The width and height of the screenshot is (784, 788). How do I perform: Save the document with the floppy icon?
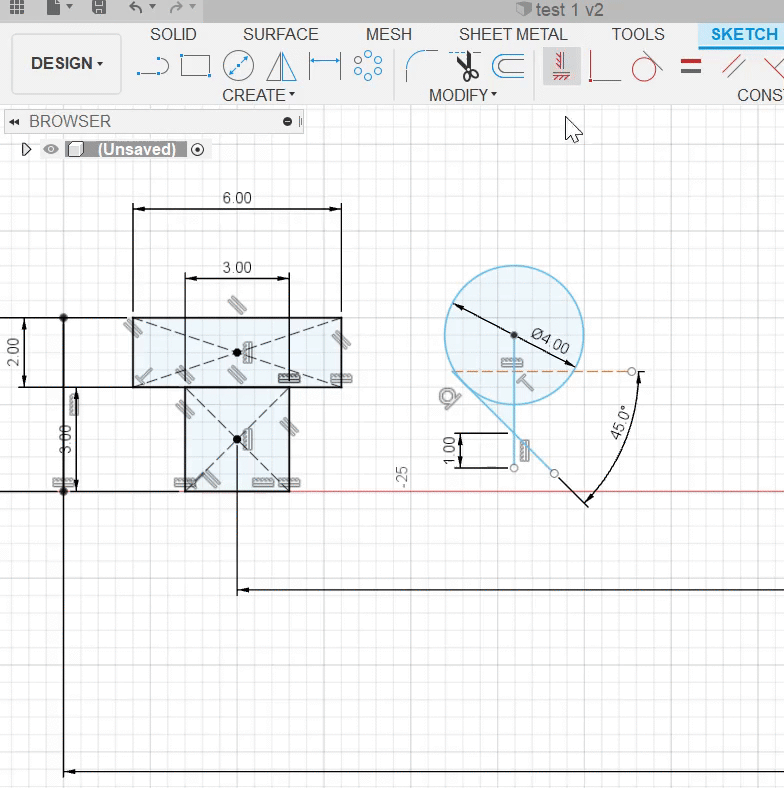(99, 7)
